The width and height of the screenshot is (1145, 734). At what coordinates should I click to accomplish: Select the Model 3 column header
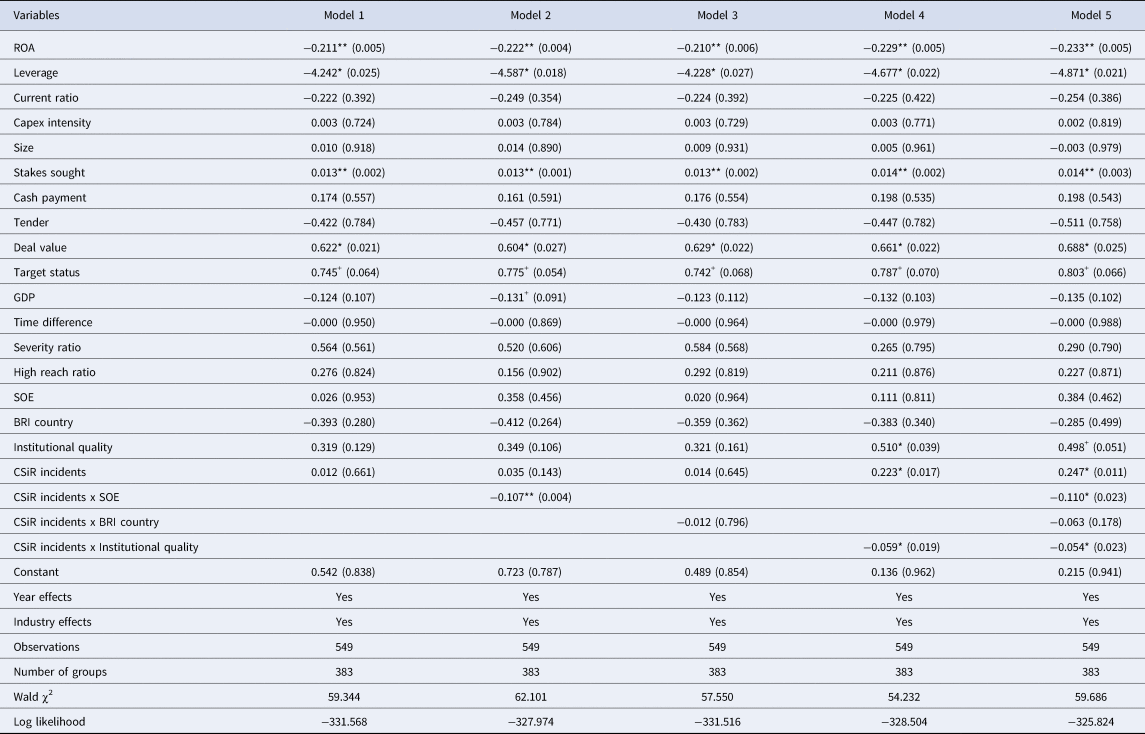click(717, 17)
